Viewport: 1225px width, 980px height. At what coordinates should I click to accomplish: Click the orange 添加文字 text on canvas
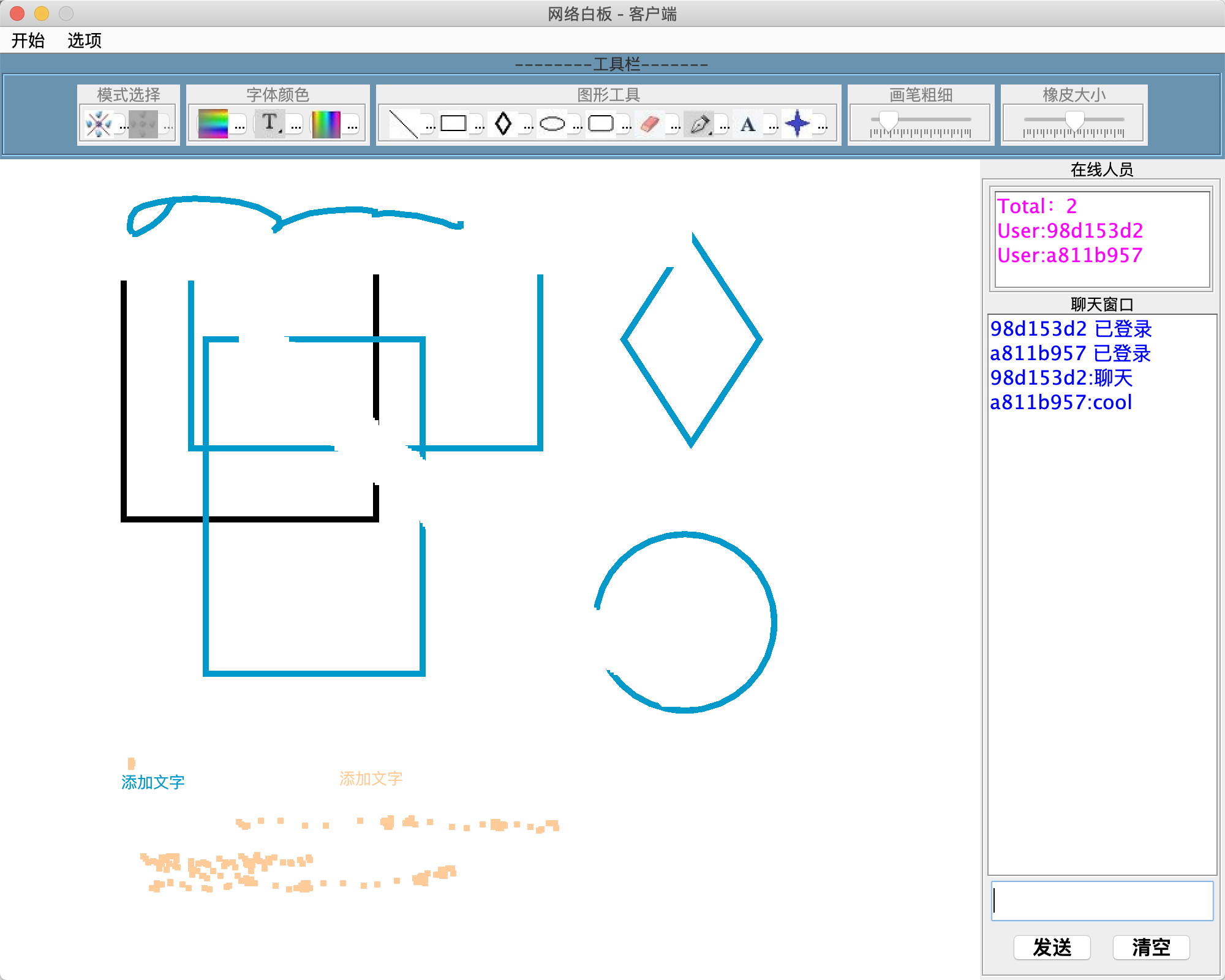(x=371, y=778)
